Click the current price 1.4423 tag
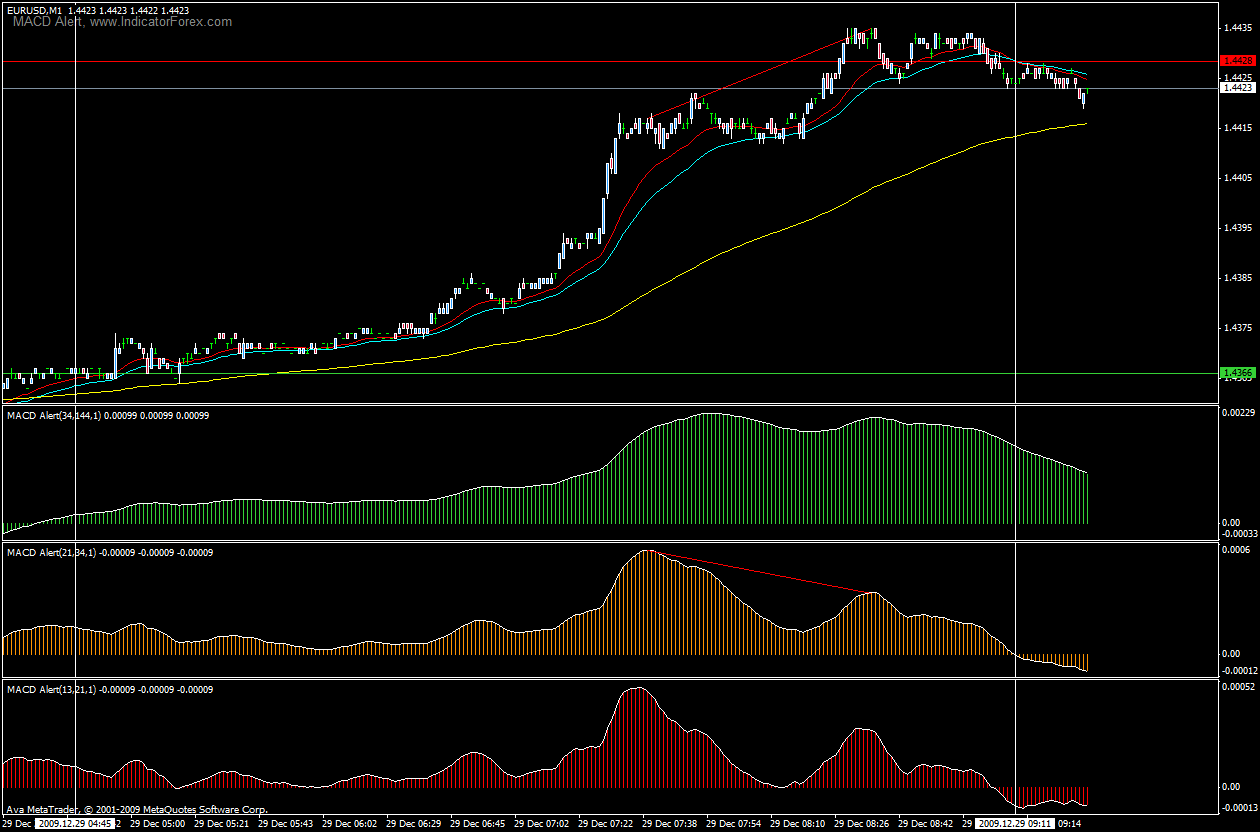Viewport: 1260px width, 832px height. click(x=1238, y=88)
